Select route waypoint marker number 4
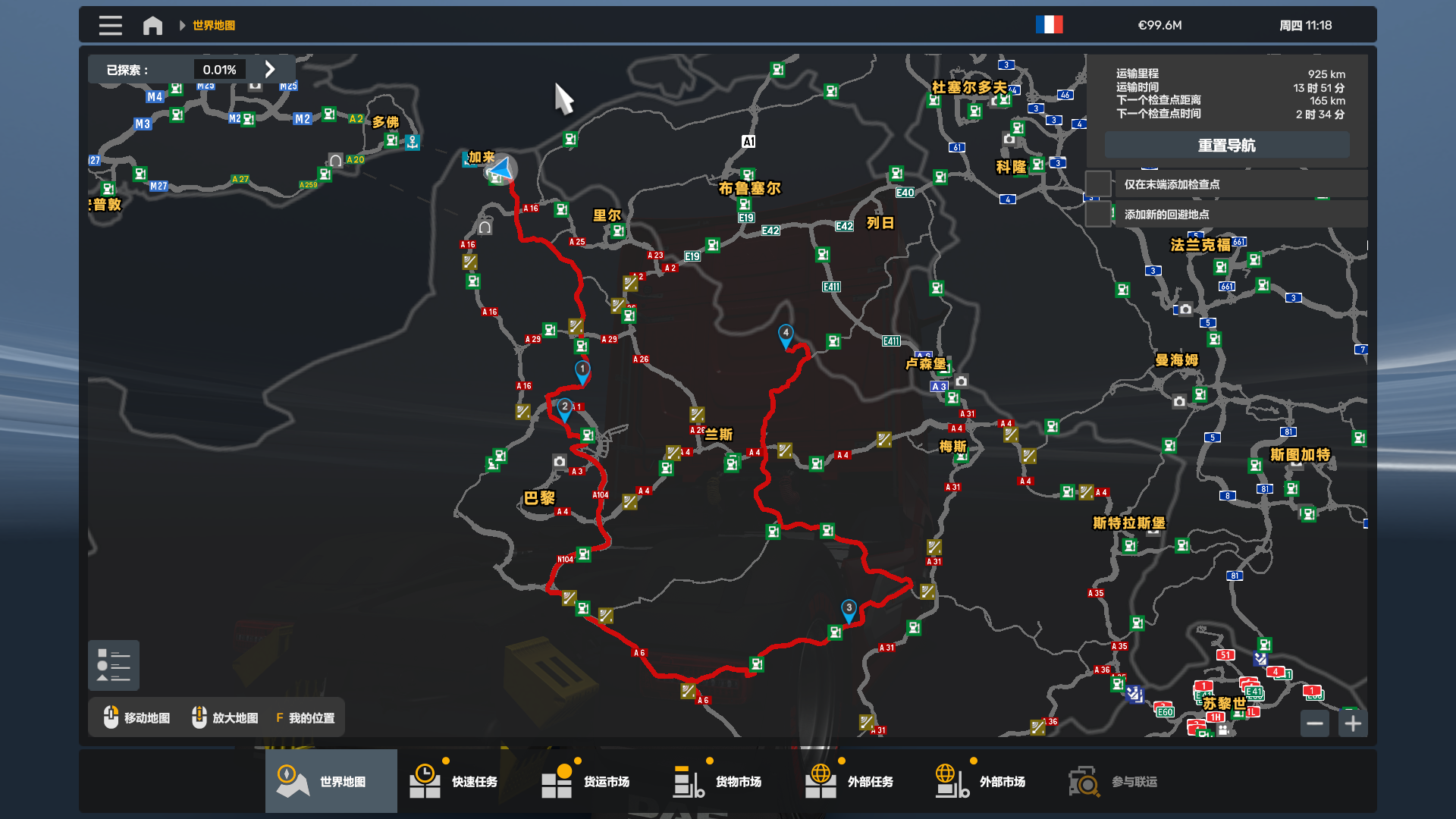Screen dimensions: 1456x819 pyautogui.click(x=786, y=334)
